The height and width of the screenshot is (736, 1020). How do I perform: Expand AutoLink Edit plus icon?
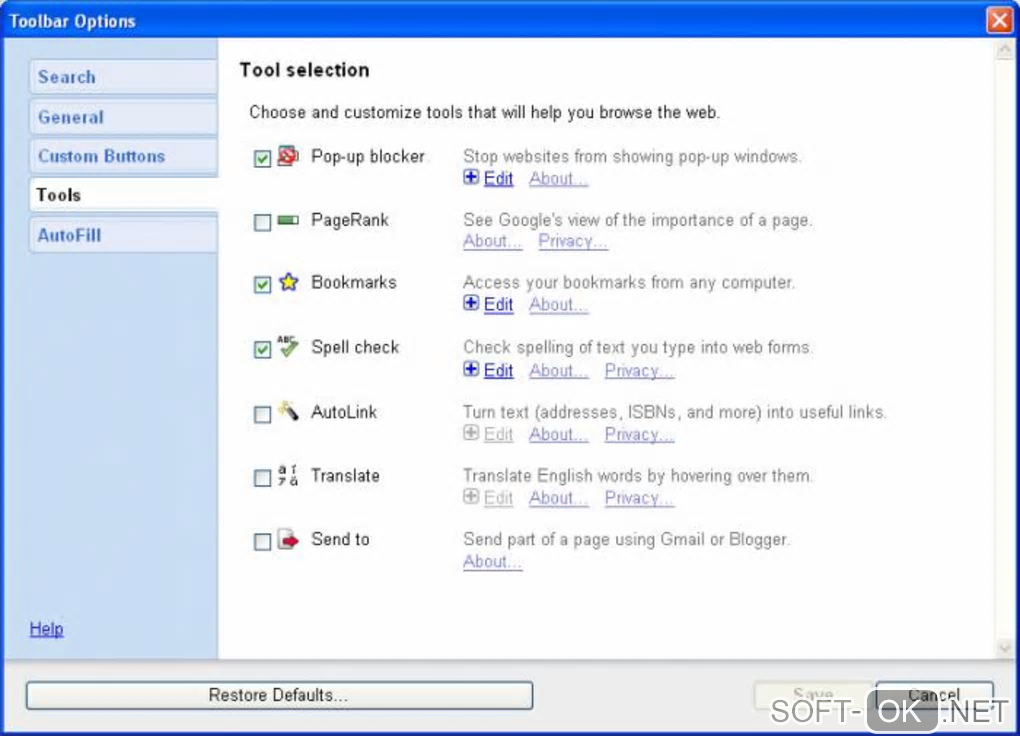471,433
